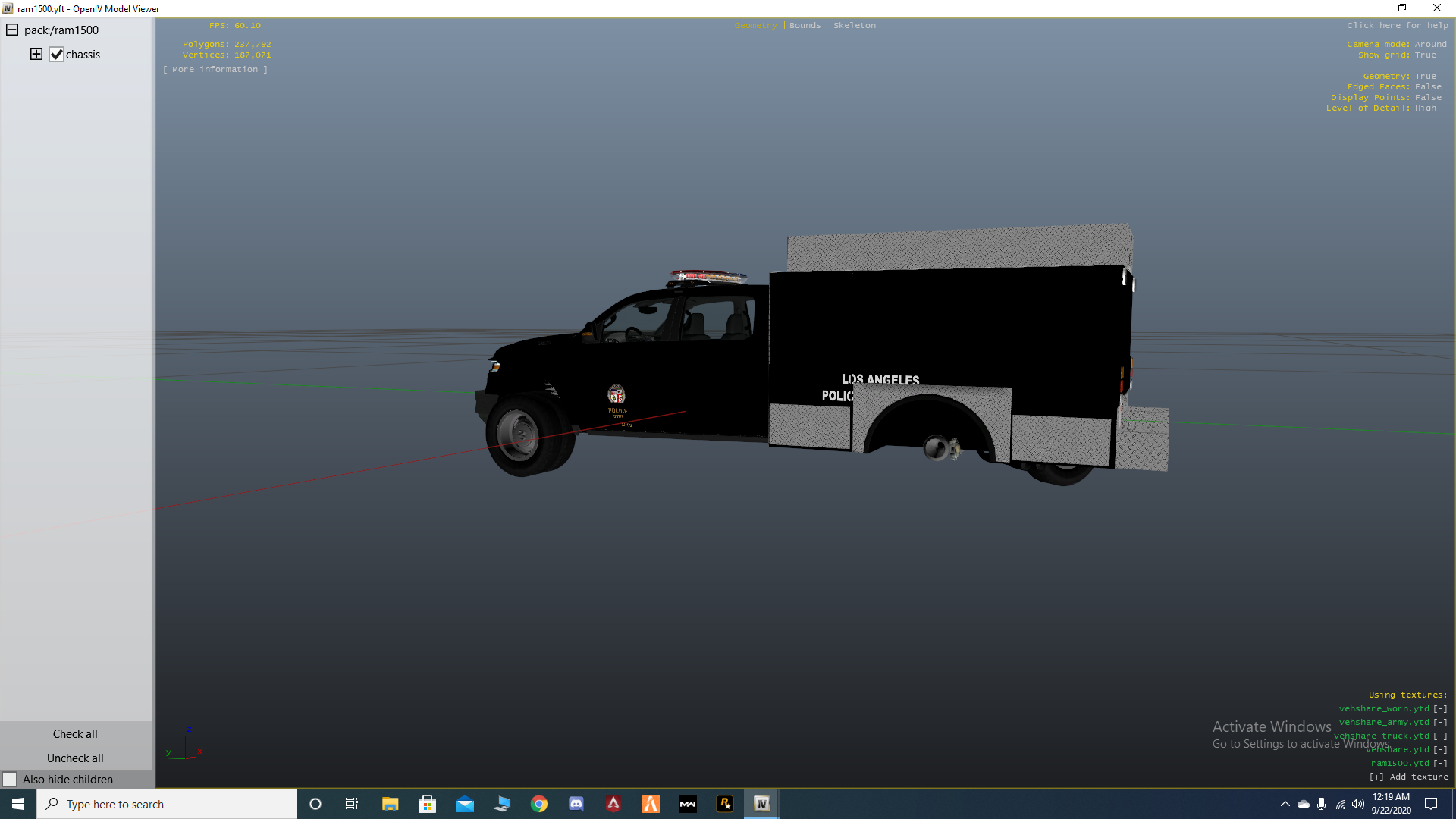Switch to Skeleton view tab
Viewport: 1456px width, 819px height.
(x=855, y=26)
